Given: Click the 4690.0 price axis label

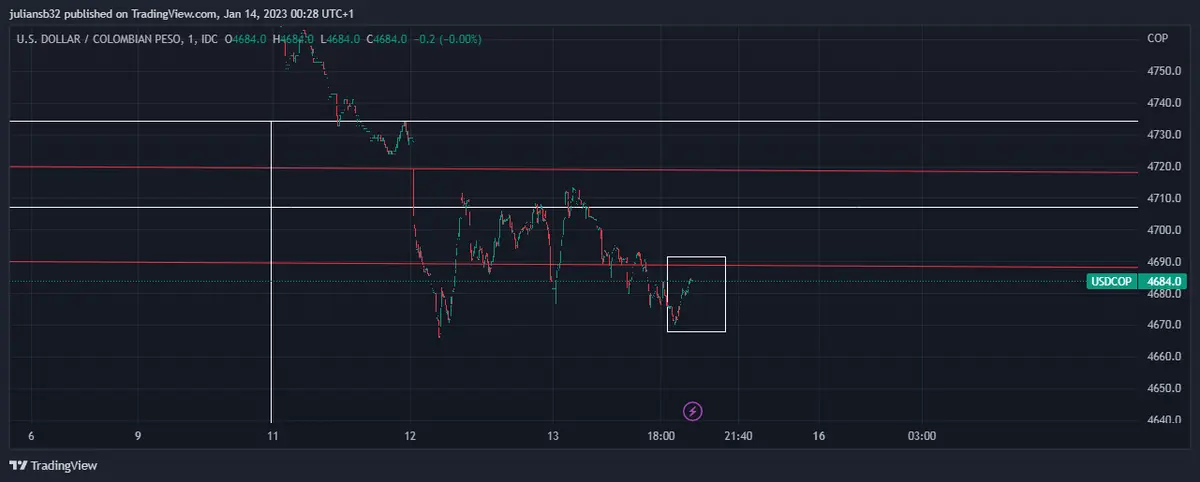Looking at the screenshot, I should (x=1164, y=262).
